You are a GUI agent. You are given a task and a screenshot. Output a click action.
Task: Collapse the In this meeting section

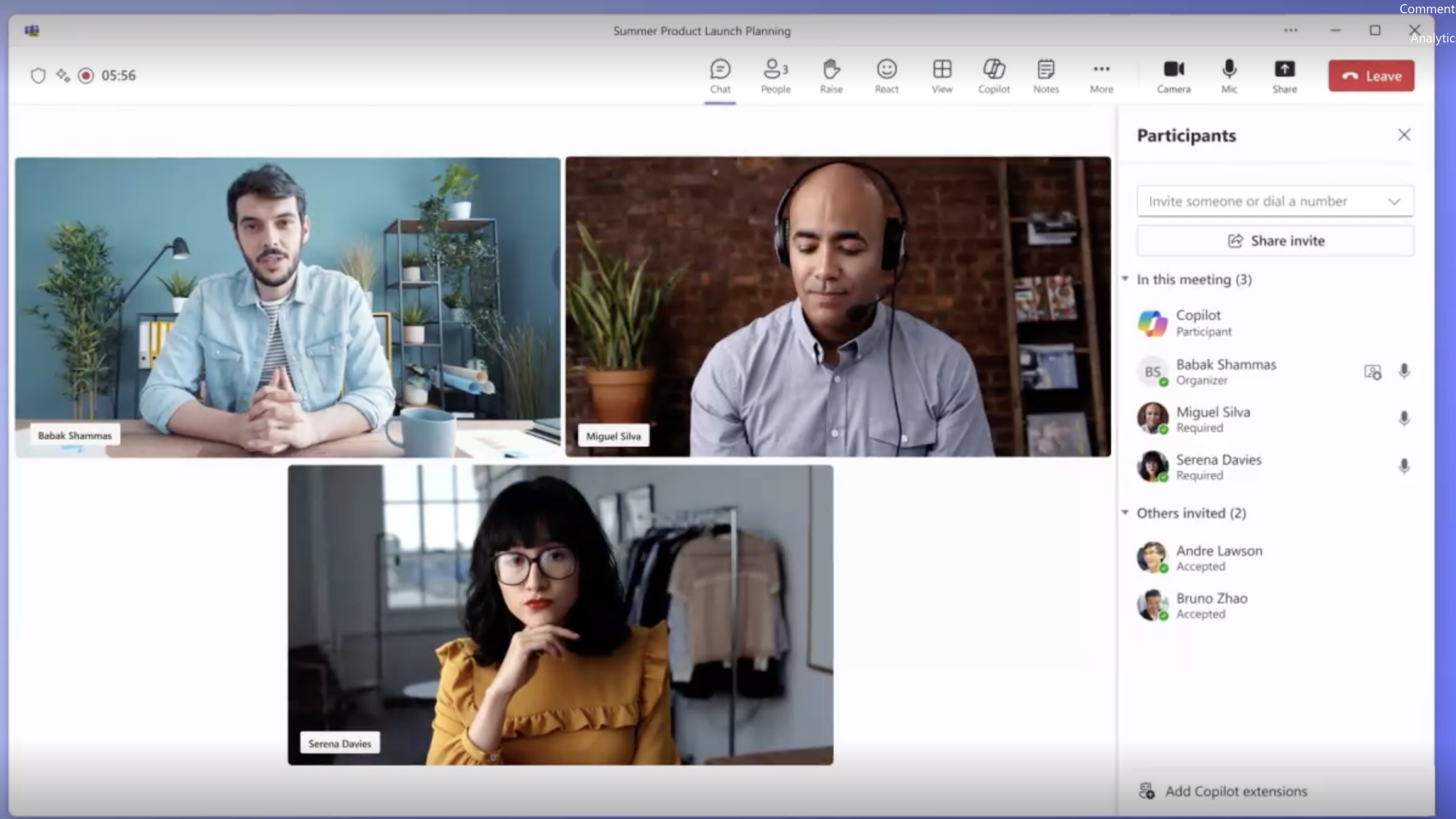[x=1125, y=279]
